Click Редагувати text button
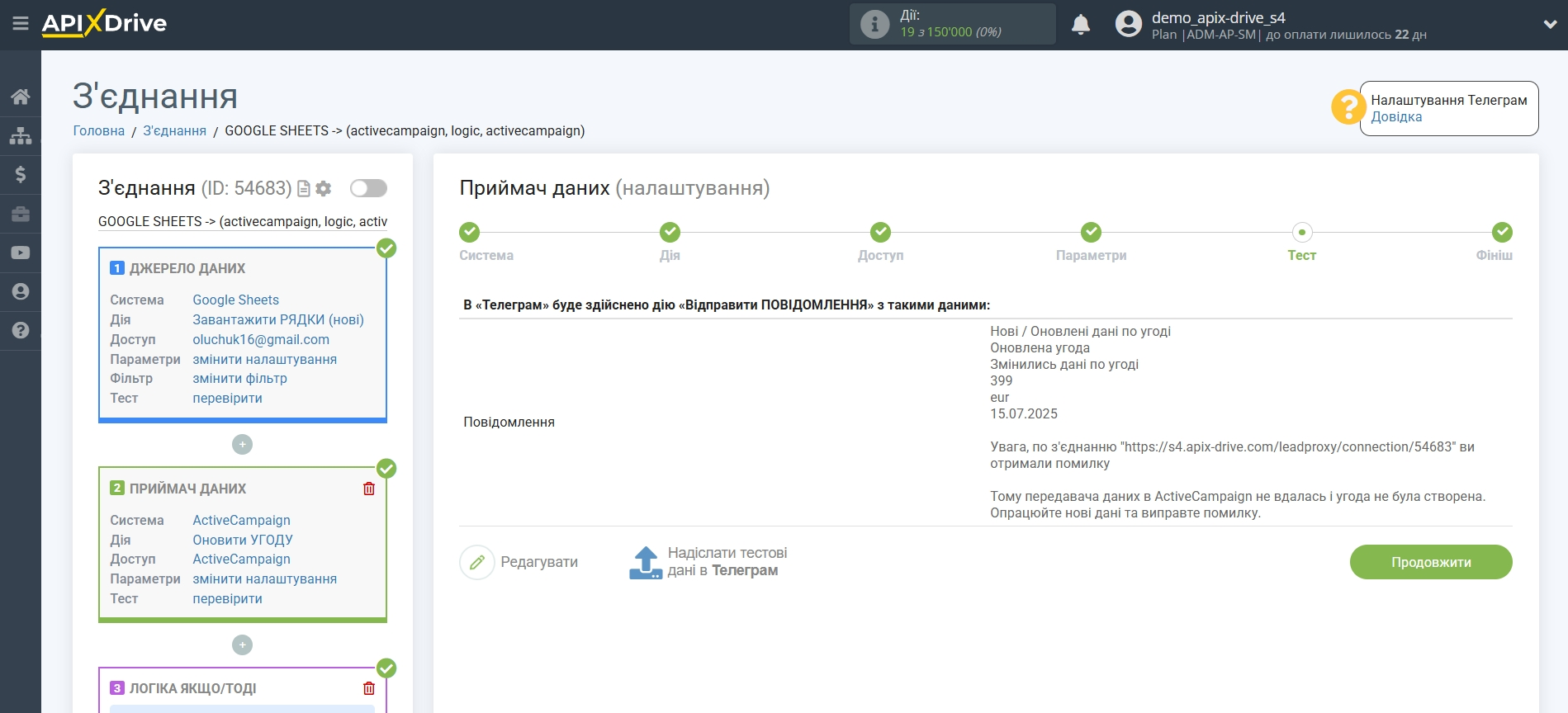1568x713 pixels. (x=539, y=562)
